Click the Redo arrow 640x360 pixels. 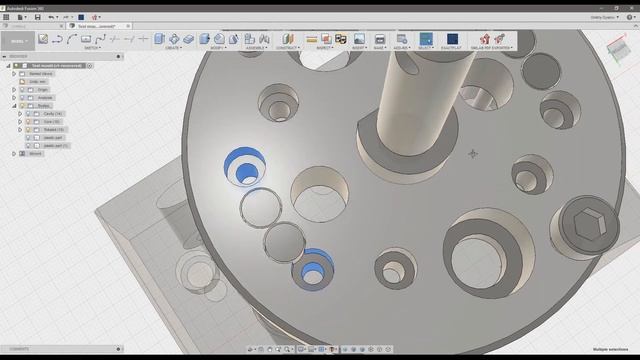[x=65, y=17]
